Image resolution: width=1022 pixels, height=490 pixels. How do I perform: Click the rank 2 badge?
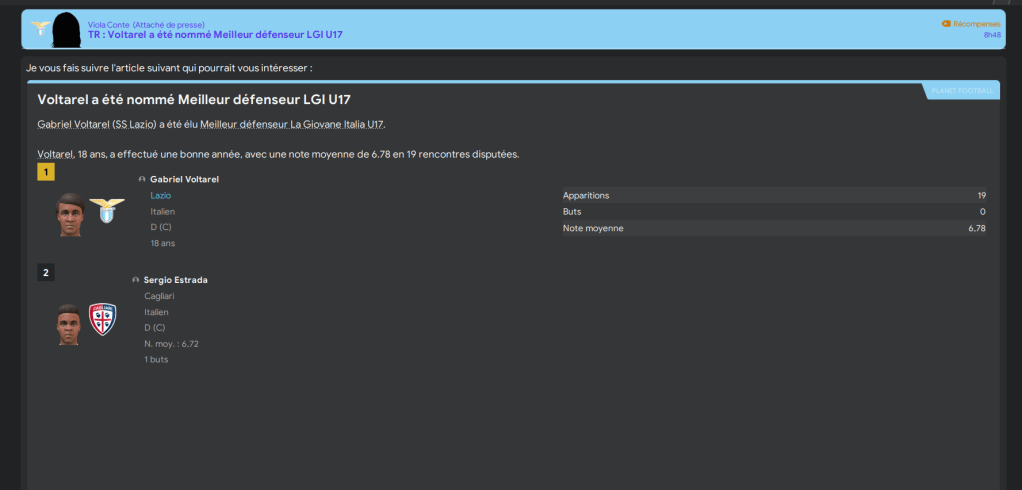[46, 272]
